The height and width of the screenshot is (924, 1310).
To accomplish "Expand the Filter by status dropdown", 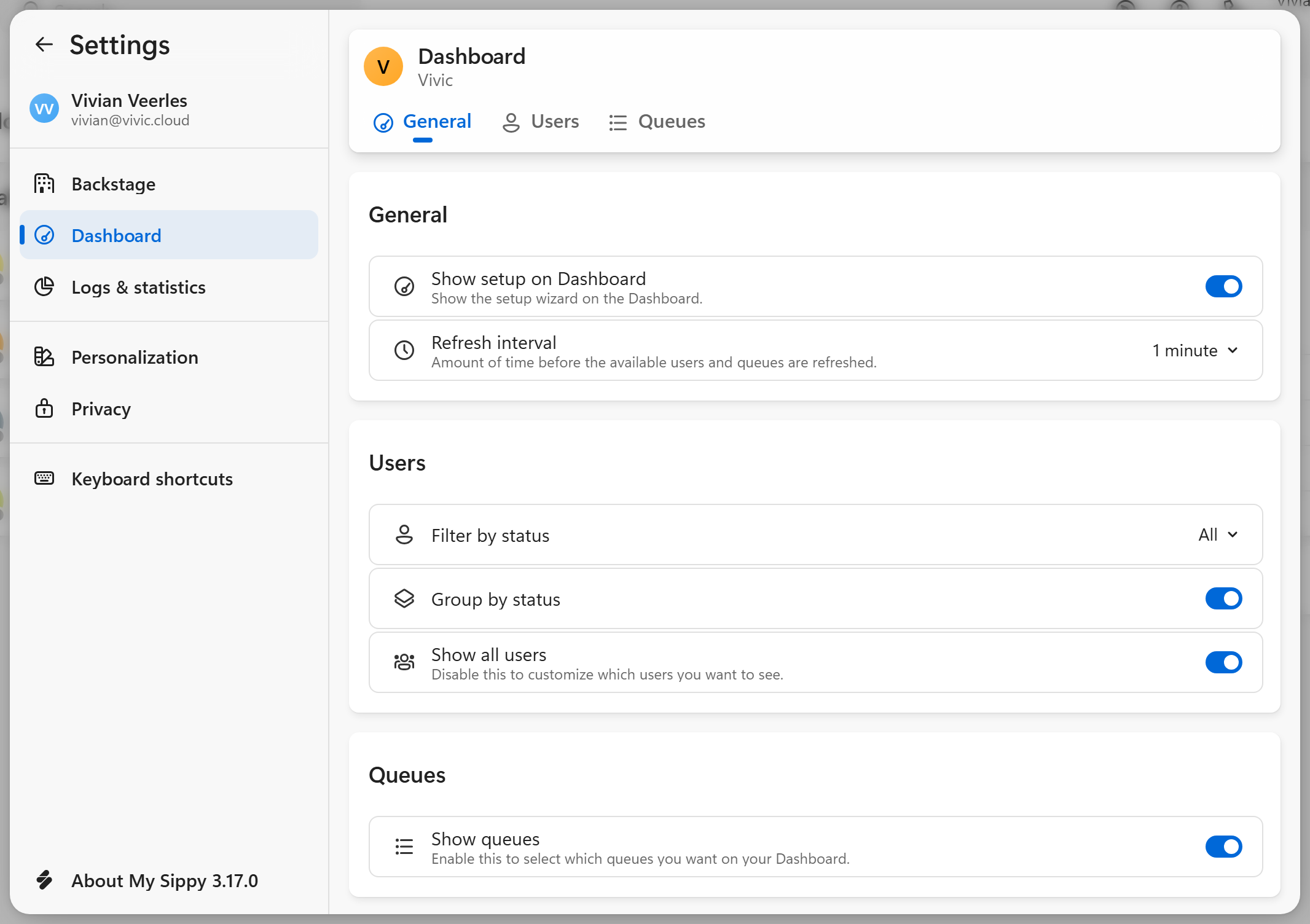I will click(1218, 535).
